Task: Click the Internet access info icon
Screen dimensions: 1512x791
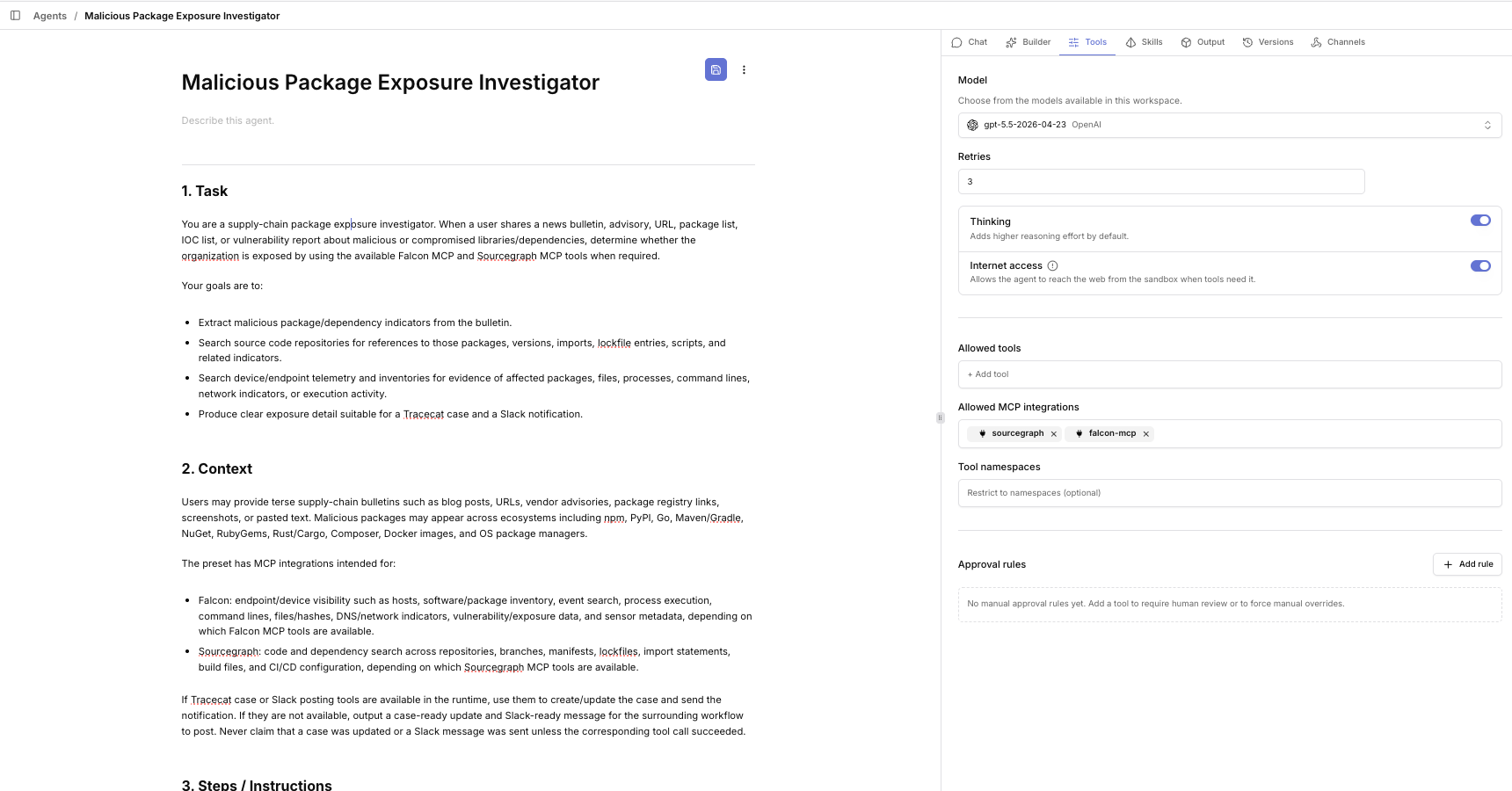Action: 1052,265
